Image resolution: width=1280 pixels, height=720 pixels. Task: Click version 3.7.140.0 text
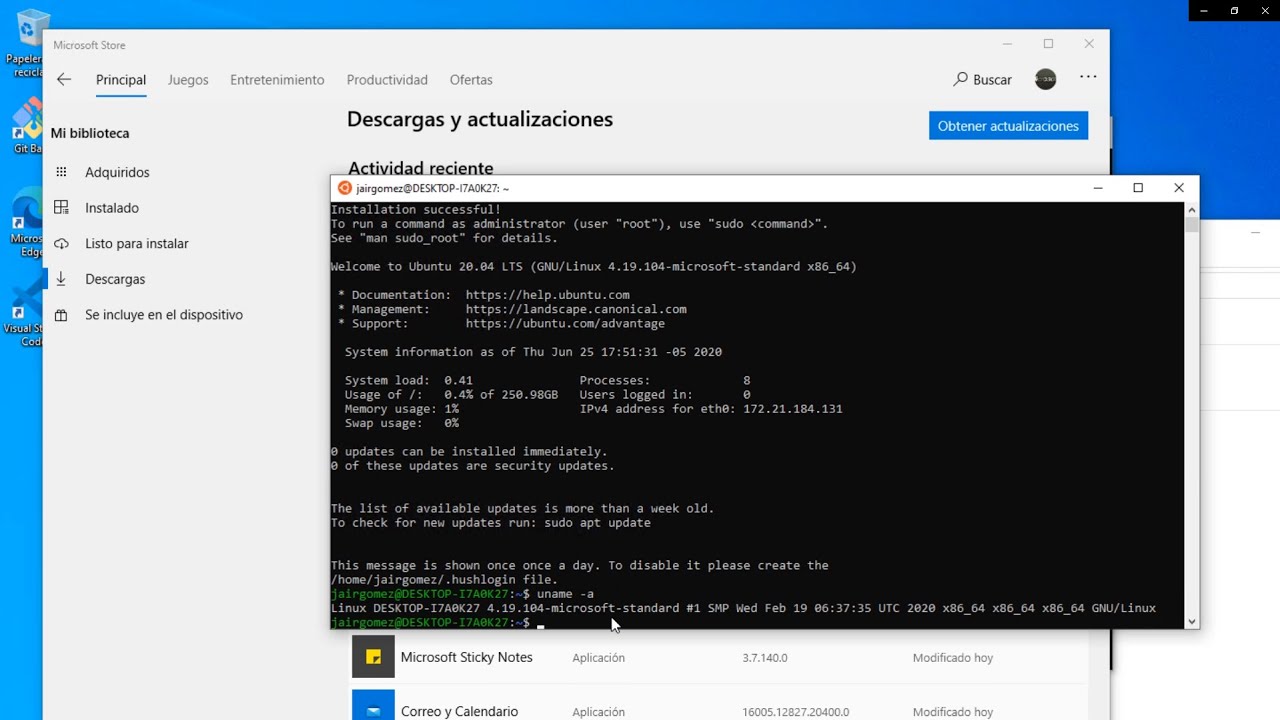pyautogui.click(x=765, y=658)
